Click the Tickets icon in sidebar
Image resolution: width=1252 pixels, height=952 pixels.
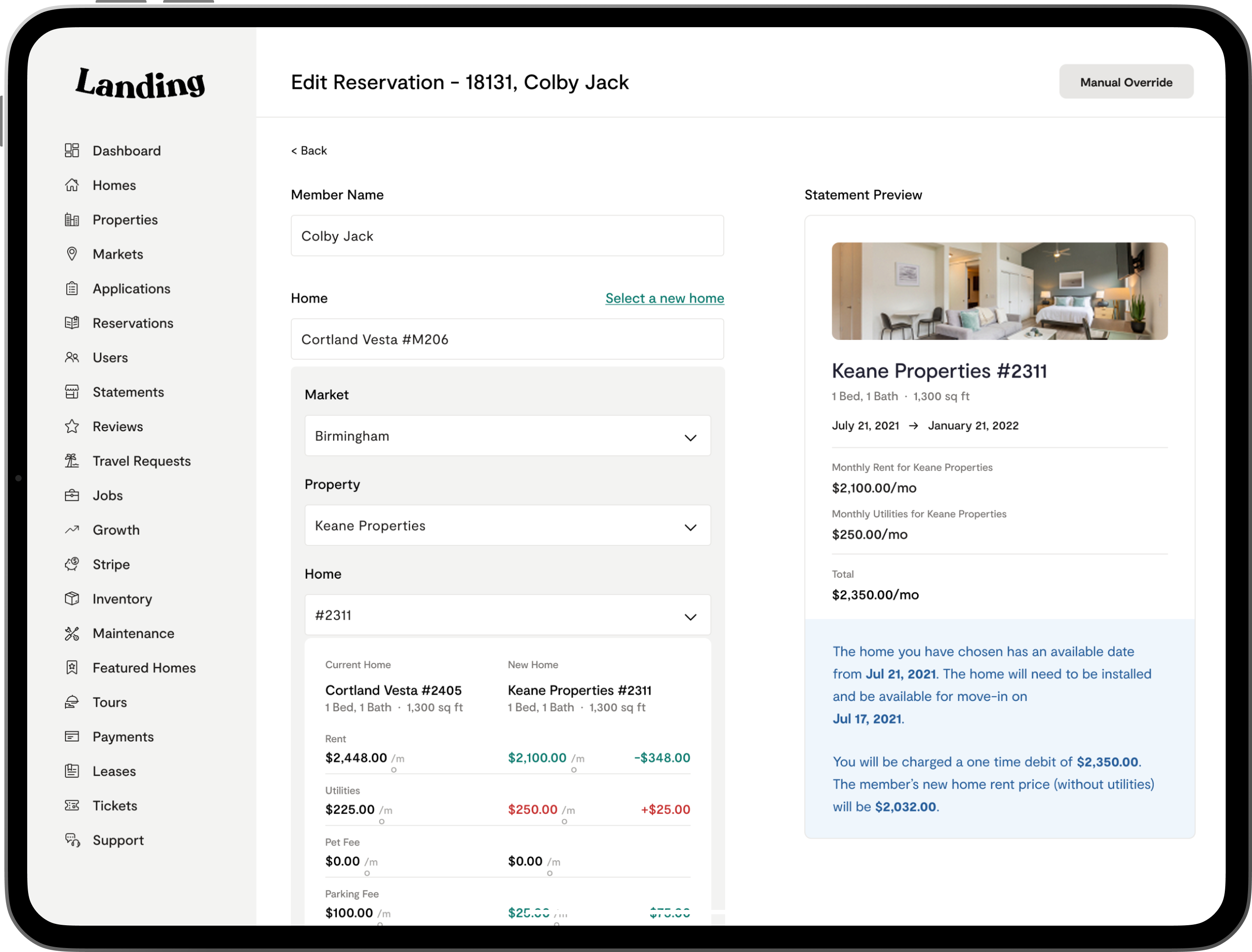(72, 805)
